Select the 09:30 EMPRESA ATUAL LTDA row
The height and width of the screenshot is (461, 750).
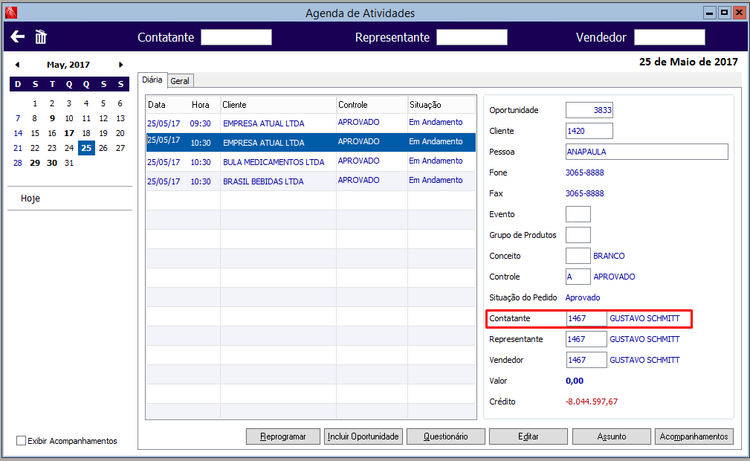tap(311, 123)
